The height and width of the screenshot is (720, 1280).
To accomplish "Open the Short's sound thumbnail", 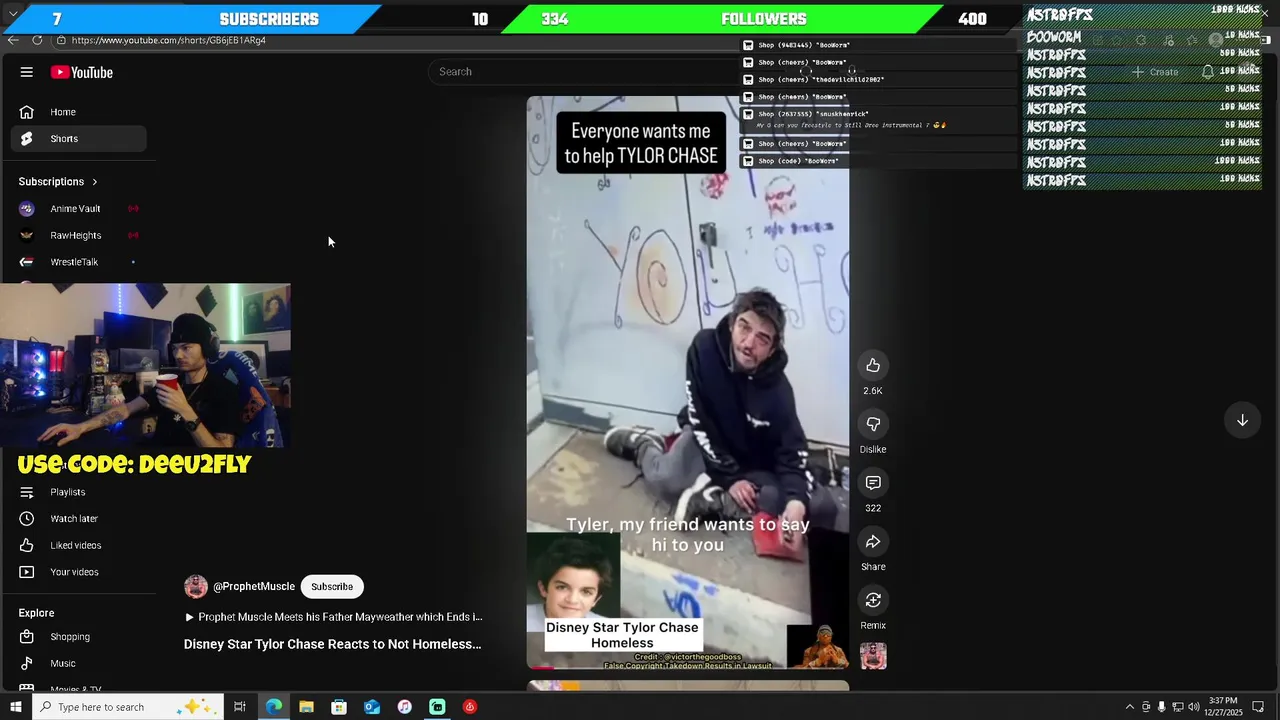I will coord(873,656).
